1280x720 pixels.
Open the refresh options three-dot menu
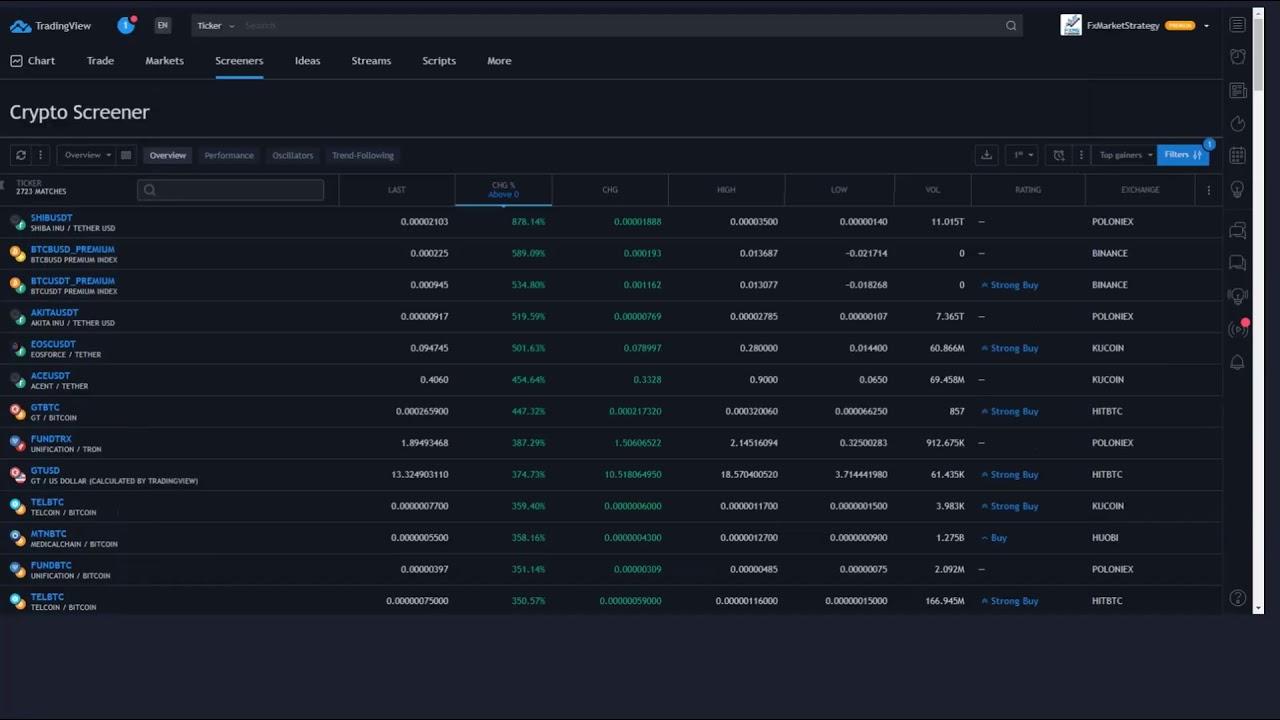tap(40, 155)
